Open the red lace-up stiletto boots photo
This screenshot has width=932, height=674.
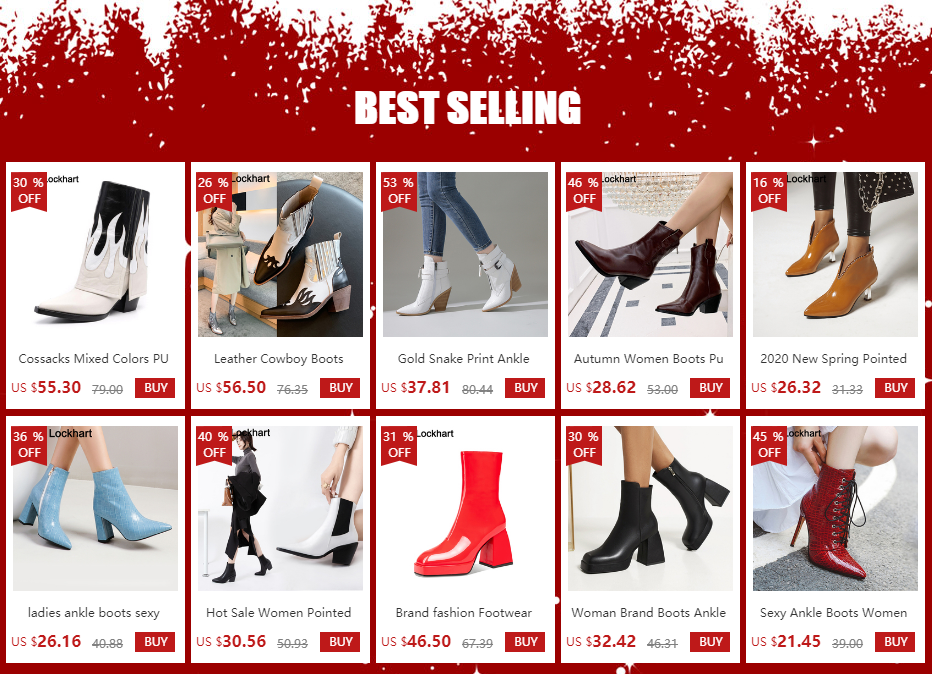(835, 508)
